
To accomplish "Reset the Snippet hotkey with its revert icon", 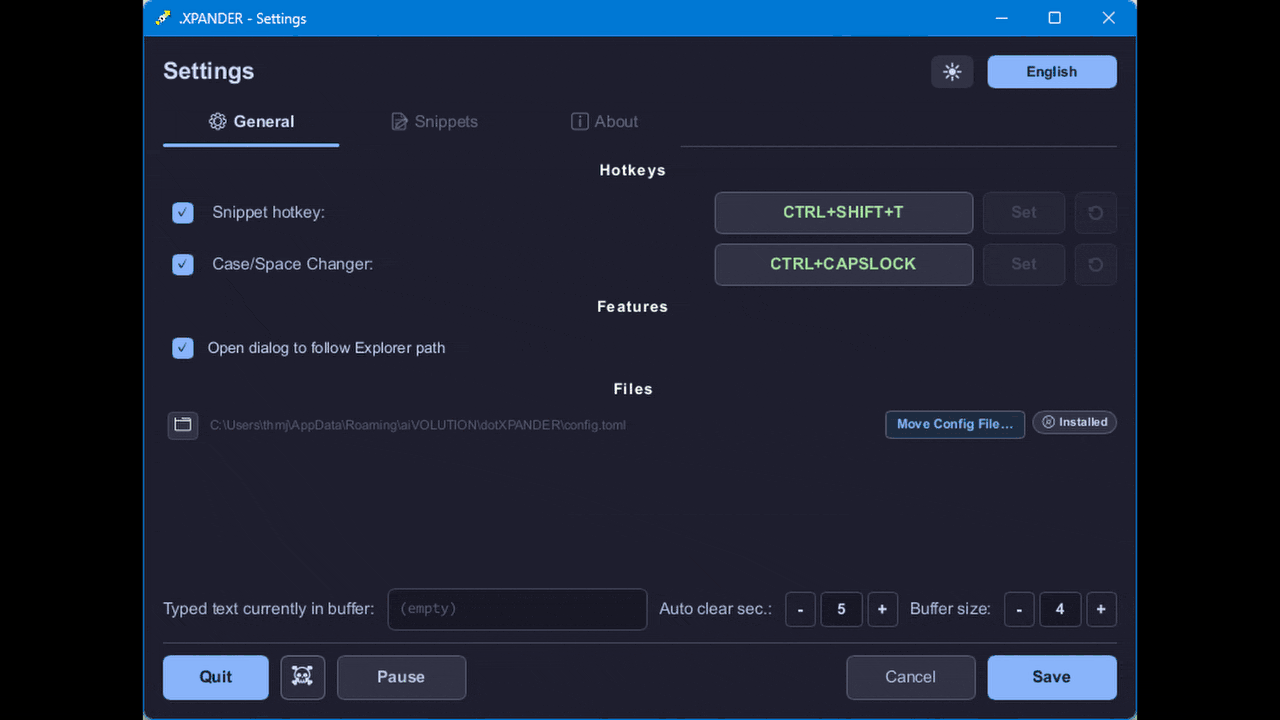I will [x=1096, y=213].
